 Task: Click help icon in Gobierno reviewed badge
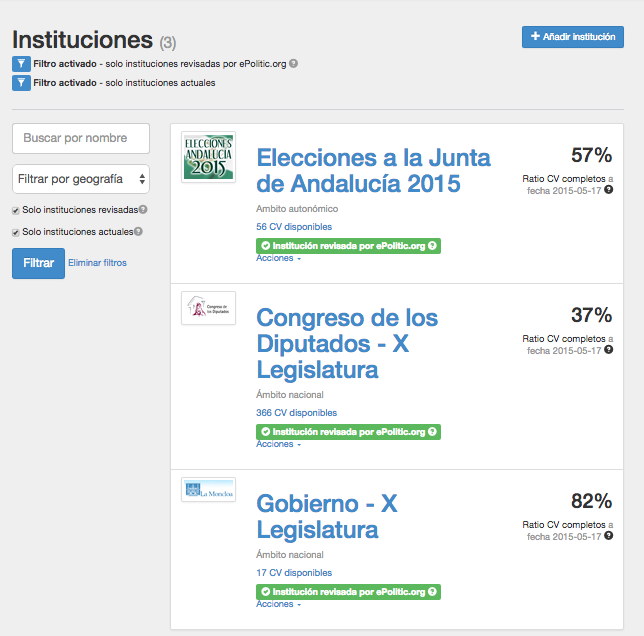pyautogui.click(x=432, y=592)
